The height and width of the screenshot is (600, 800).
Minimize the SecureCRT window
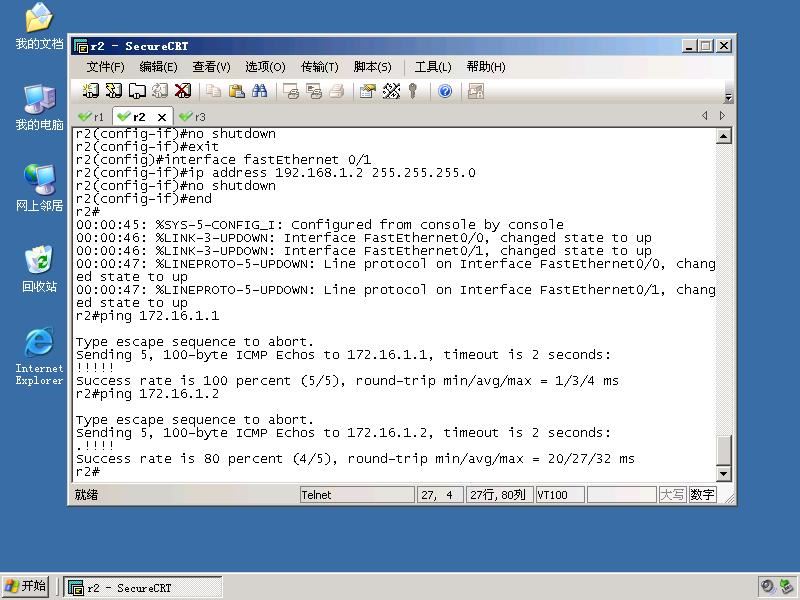tap(689, 46)
